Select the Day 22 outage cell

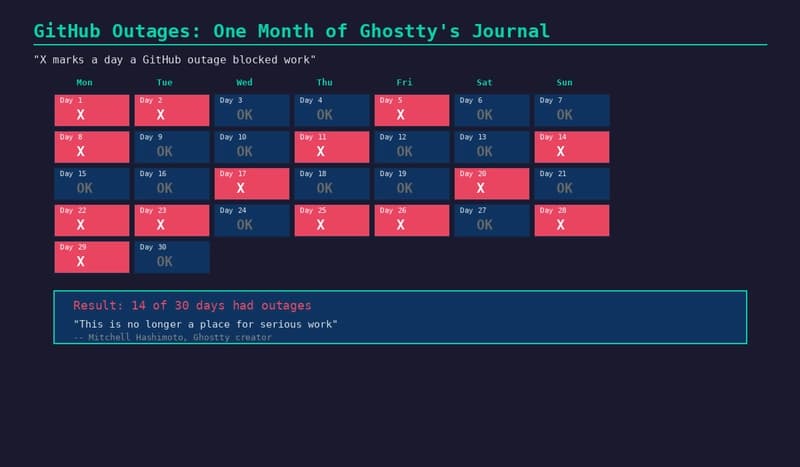point(92,220)
